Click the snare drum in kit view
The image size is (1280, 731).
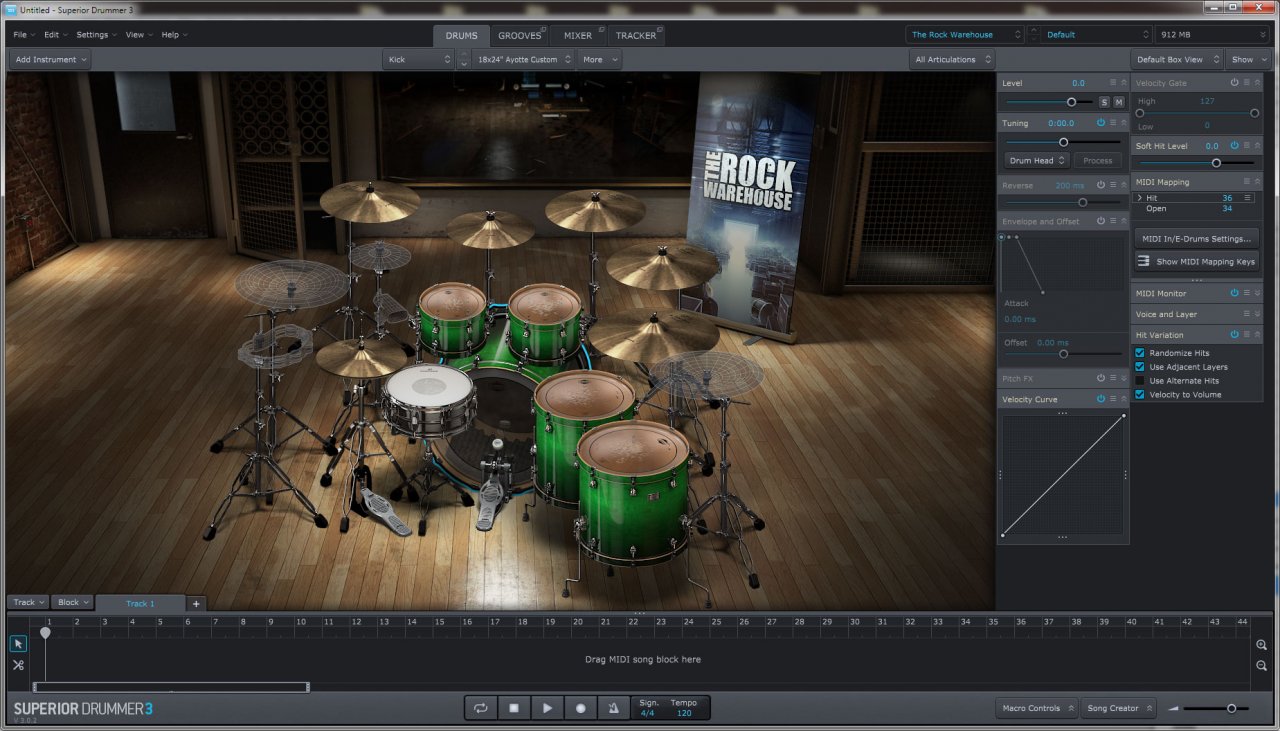point(429,398)
